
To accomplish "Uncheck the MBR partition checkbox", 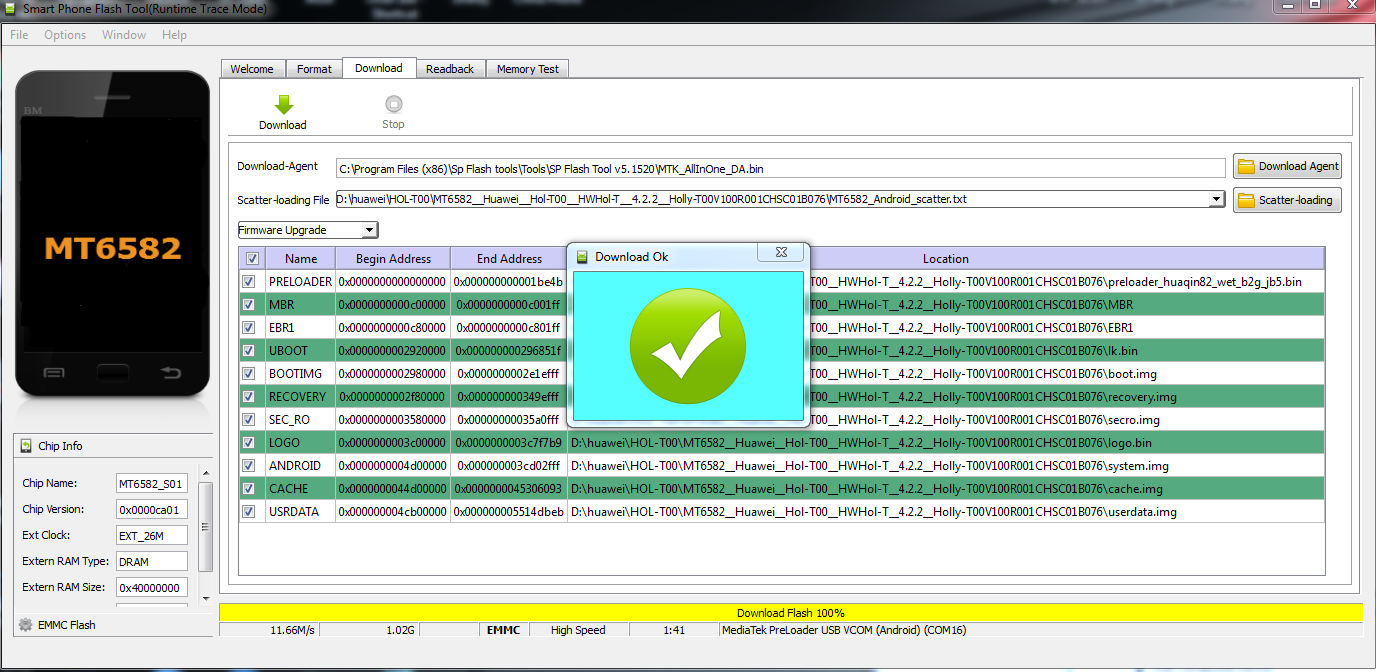I will (x=248, y=305).
